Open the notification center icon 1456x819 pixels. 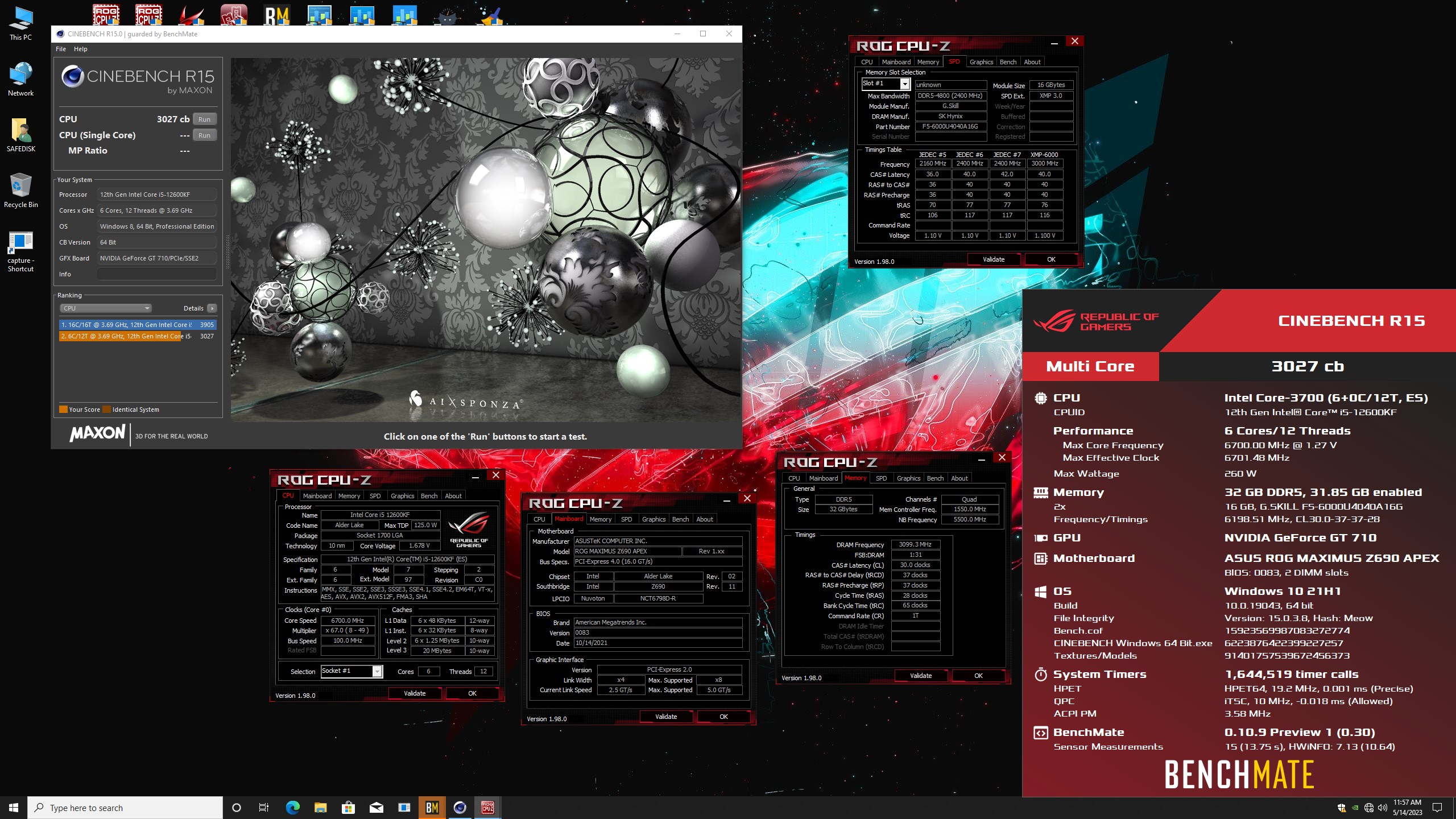tap(1437, 808)
